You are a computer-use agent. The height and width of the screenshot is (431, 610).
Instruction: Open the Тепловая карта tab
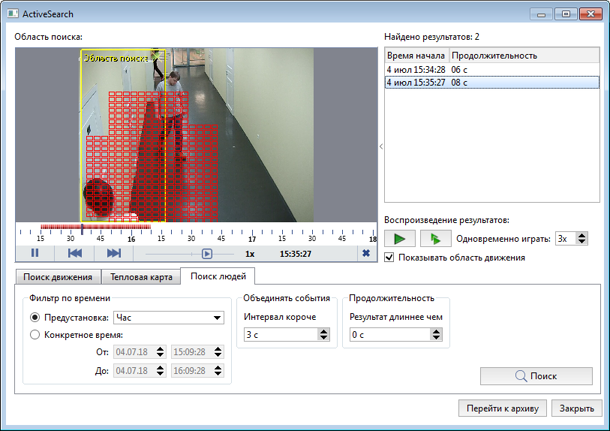coord(140,277)
